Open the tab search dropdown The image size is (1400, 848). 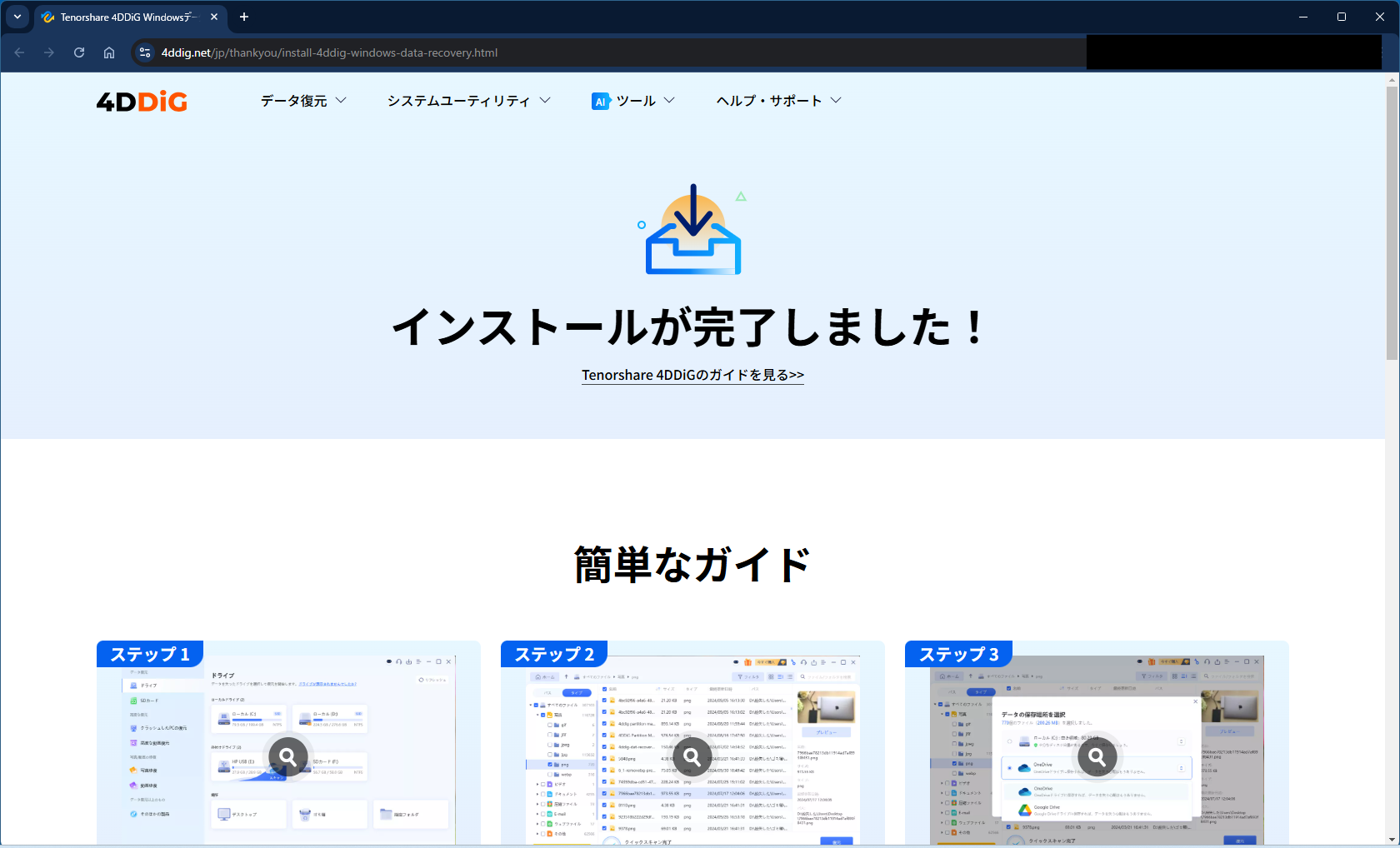tap(17, 17)
